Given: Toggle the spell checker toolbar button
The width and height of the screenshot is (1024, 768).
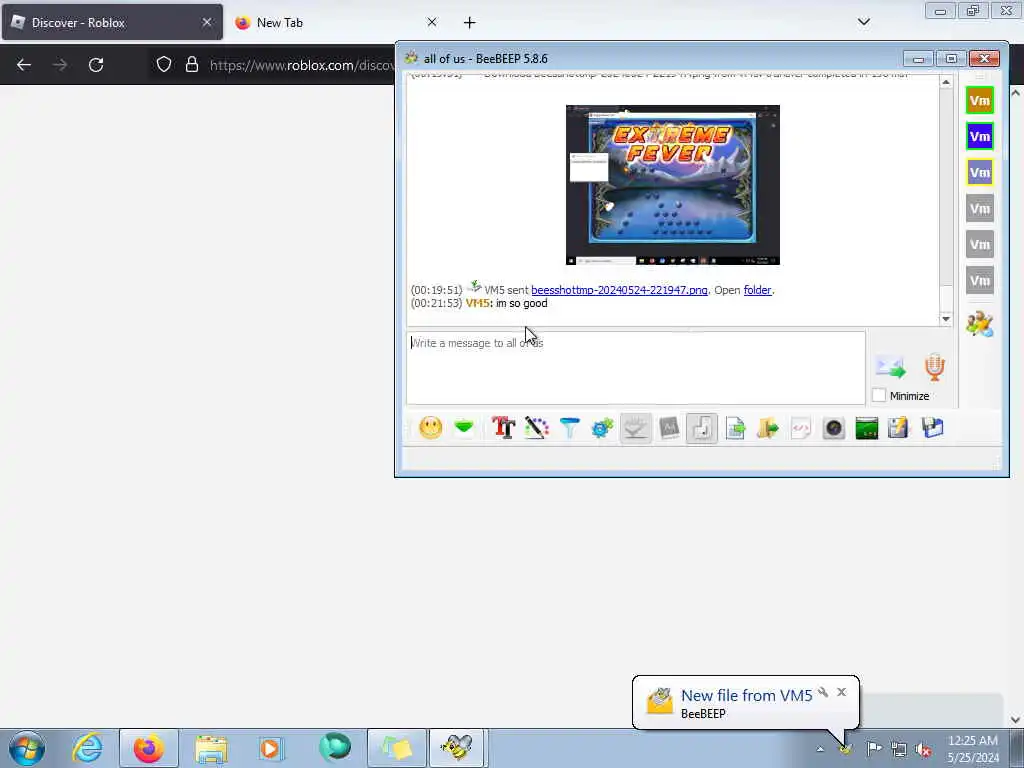Looking at the screenshot, I should 635,428.
